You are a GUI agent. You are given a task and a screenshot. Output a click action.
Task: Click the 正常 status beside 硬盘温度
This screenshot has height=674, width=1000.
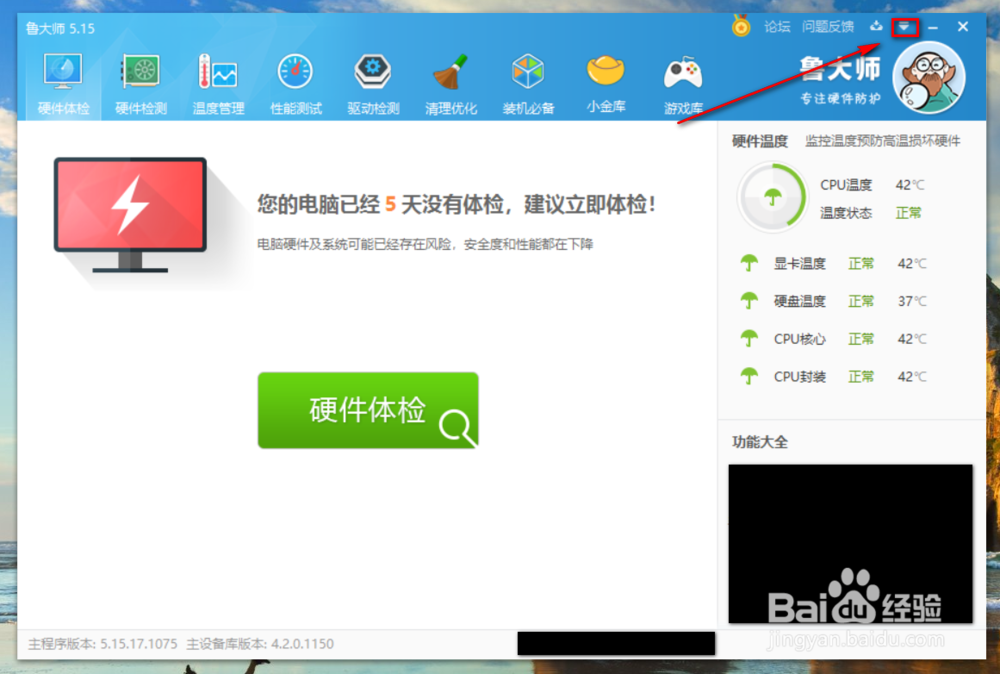[861, 301]
